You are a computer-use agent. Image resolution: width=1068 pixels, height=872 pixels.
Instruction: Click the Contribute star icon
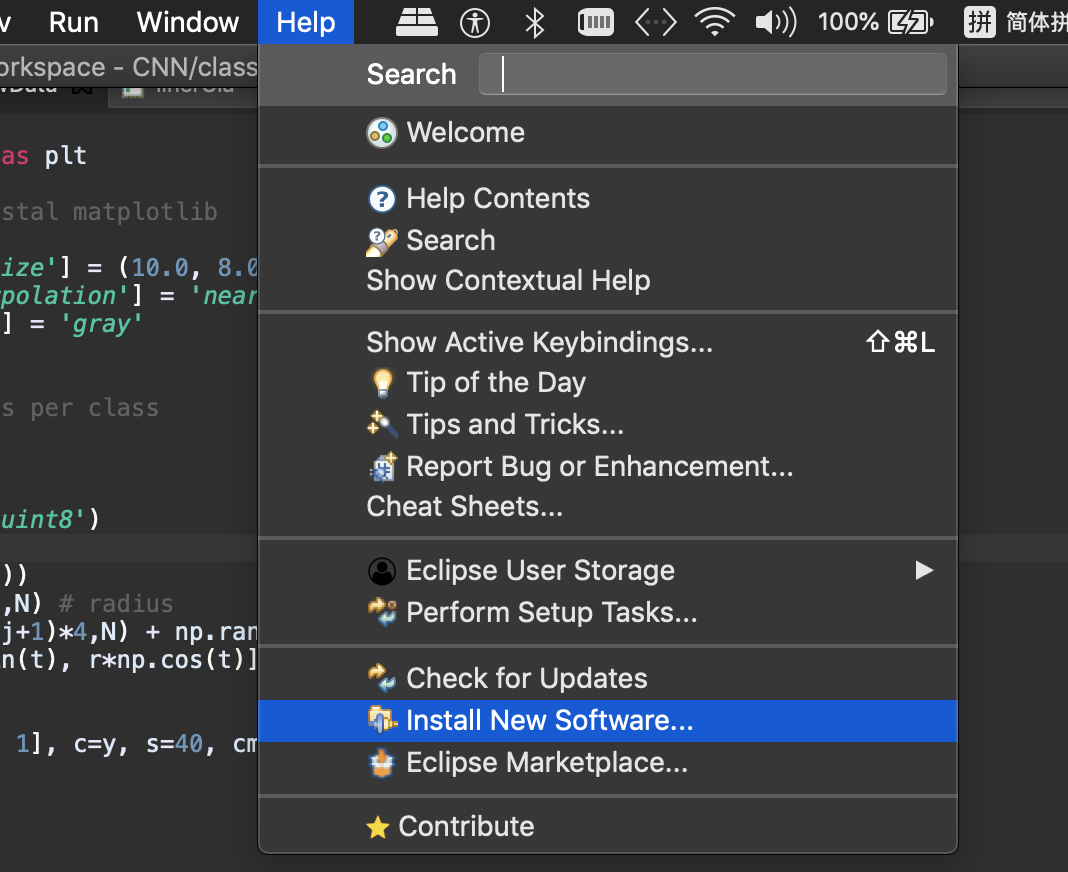click(377, 827)
